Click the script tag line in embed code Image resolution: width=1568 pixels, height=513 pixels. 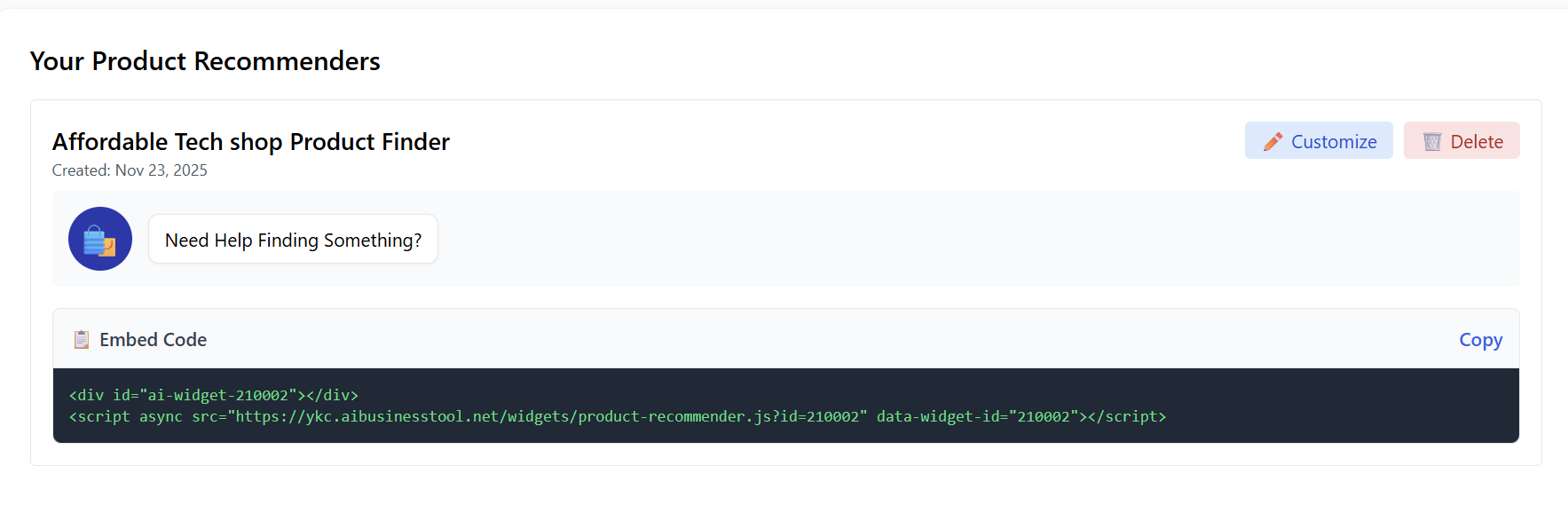click(619, 416)
